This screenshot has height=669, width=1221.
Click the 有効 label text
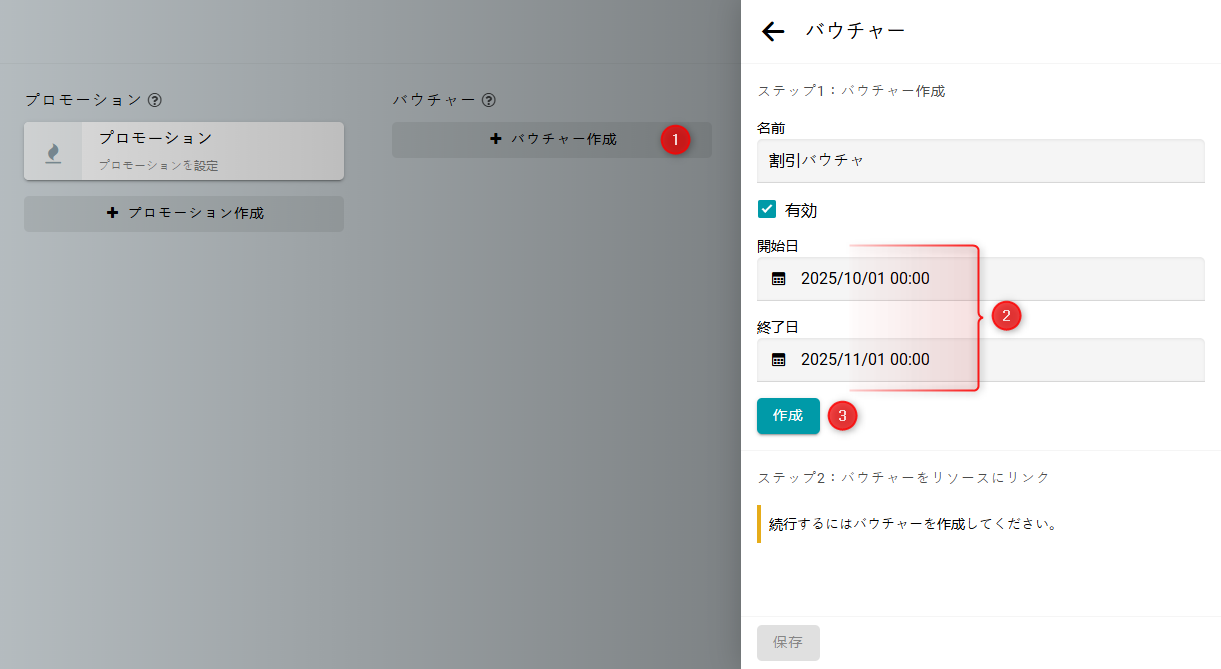[801, 211]
